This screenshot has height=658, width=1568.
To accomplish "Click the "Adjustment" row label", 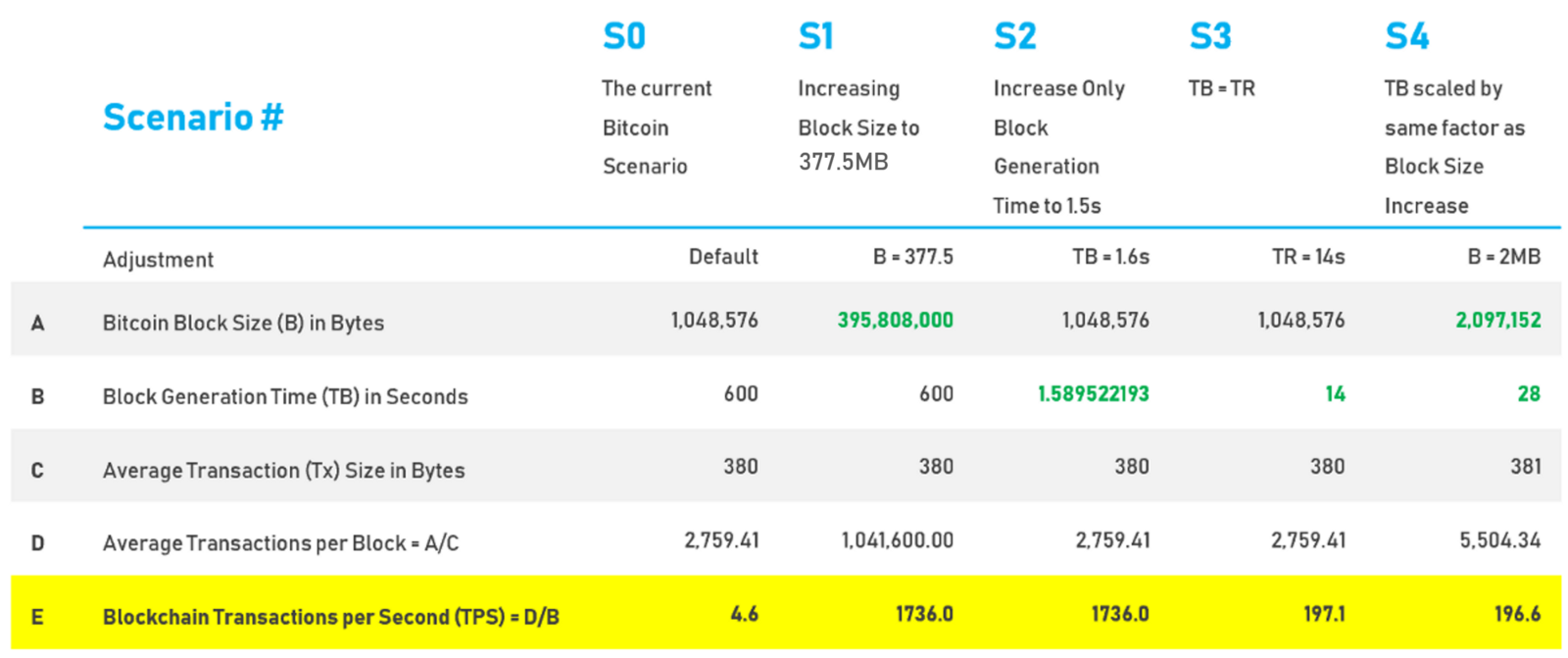I will [158, 260].
